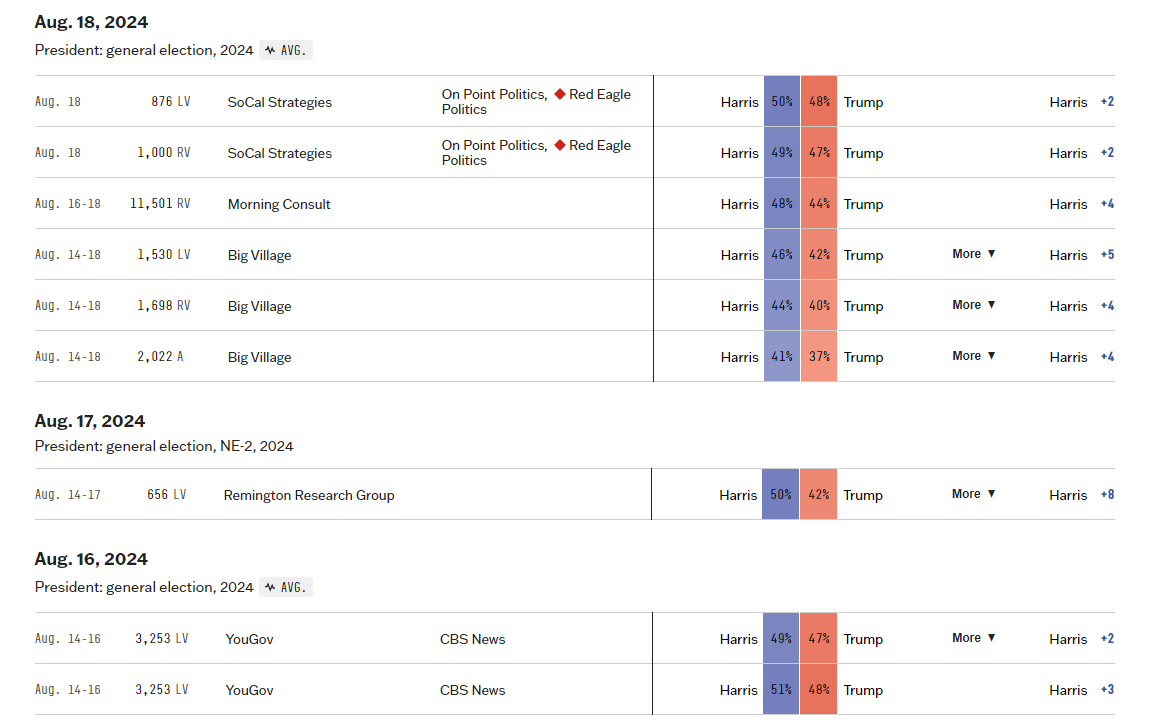Expand More for YouGov 49%-47% poll

pos(973,638)
